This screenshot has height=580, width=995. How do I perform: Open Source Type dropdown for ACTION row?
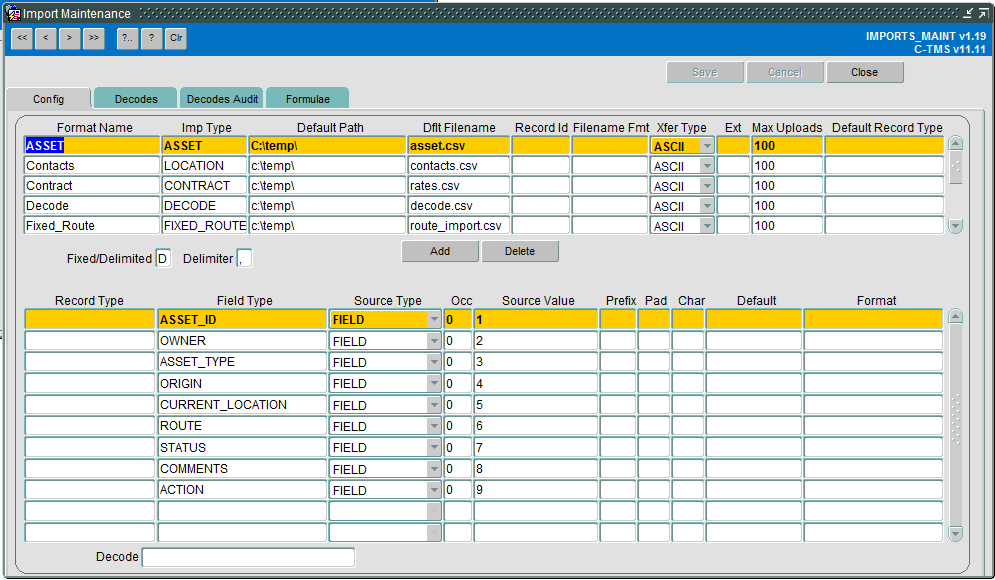coord(434,491)
